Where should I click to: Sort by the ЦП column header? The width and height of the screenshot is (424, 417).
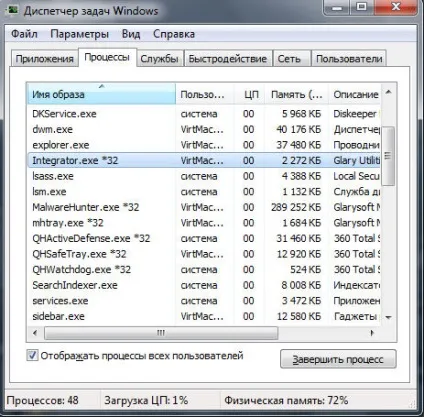[250, 94]
